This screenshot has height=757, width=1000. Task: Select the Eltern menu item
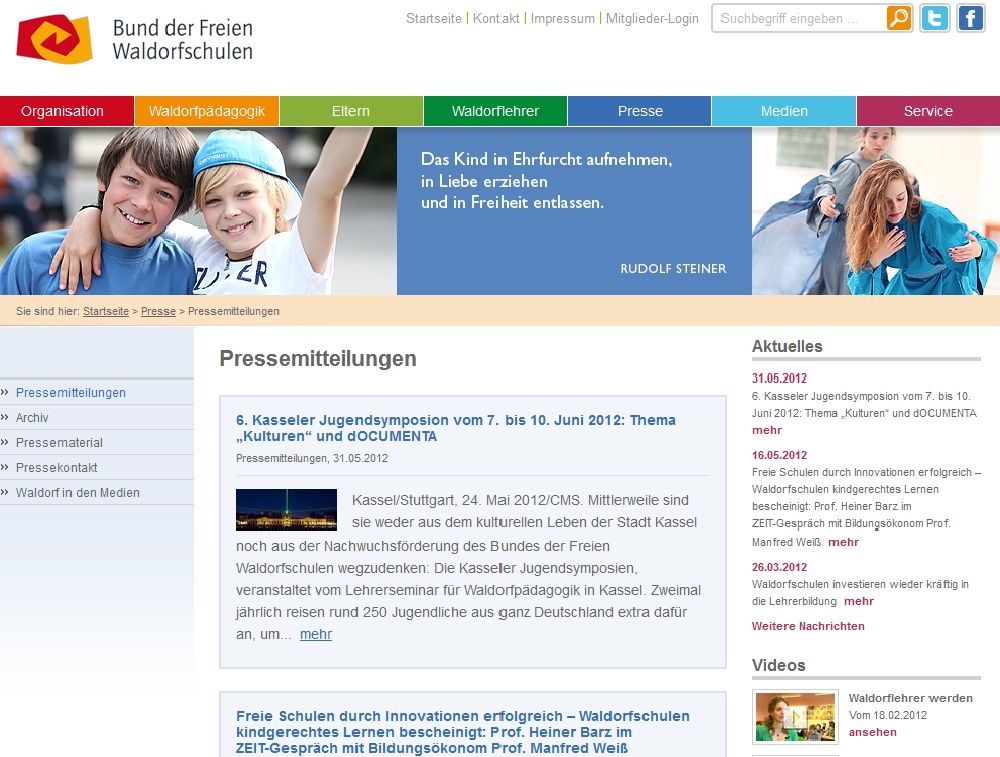(x=351, y=111)
